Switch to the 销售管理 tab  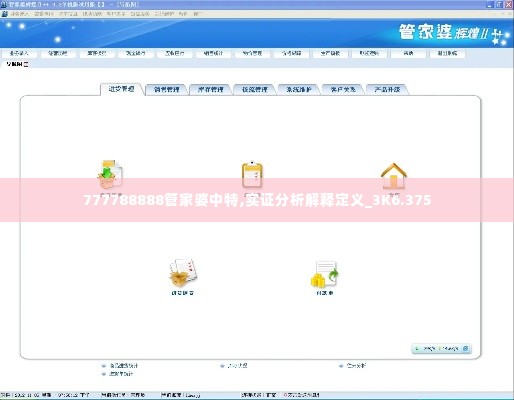point(167,89)
